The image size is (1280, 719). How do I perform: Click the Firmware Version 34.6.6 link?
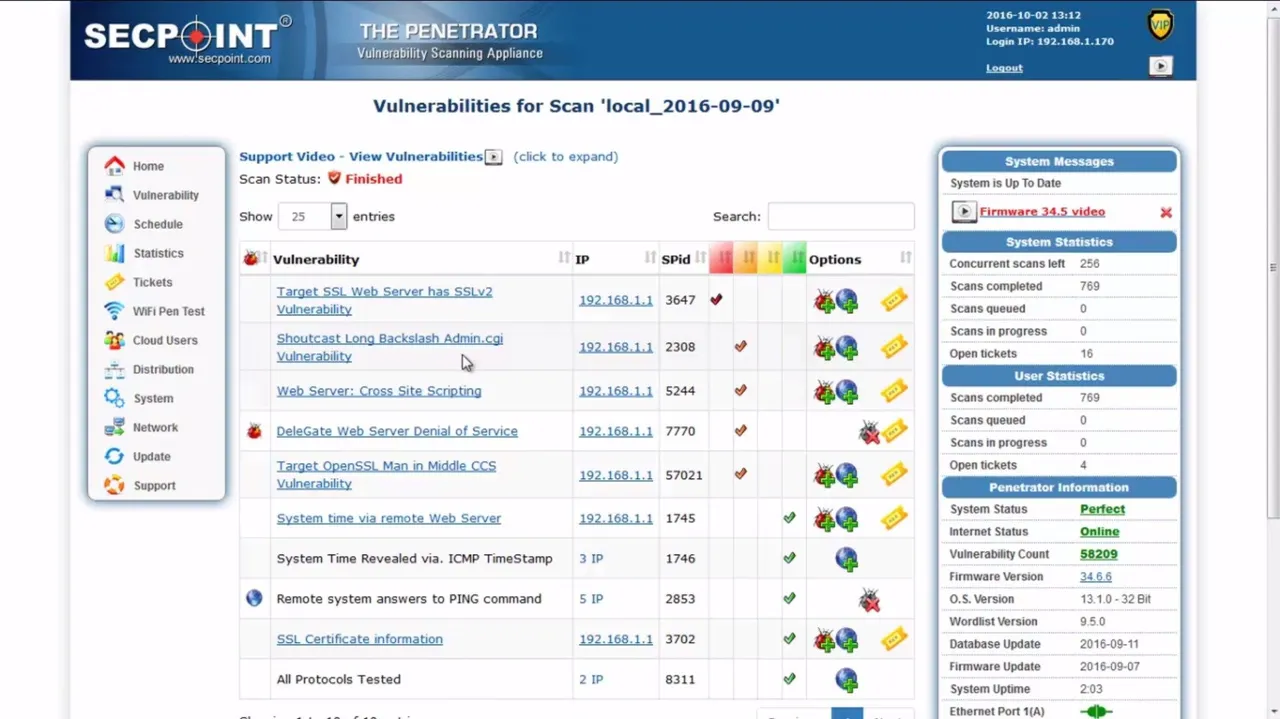1095,577
